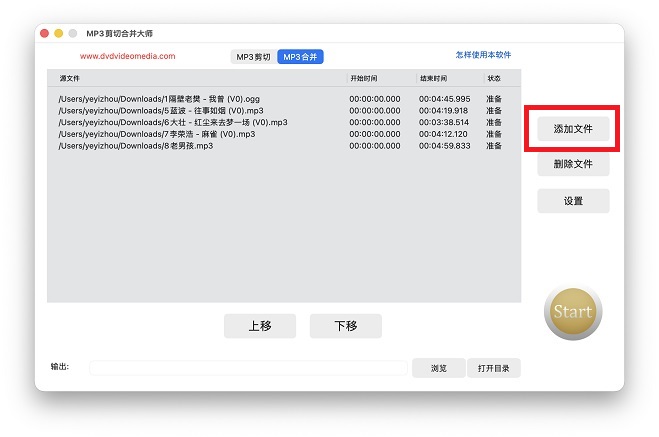Switch to the MP3剪切 tab
The height and width of the screenshot is (437, 659).
tap(253, 57)
